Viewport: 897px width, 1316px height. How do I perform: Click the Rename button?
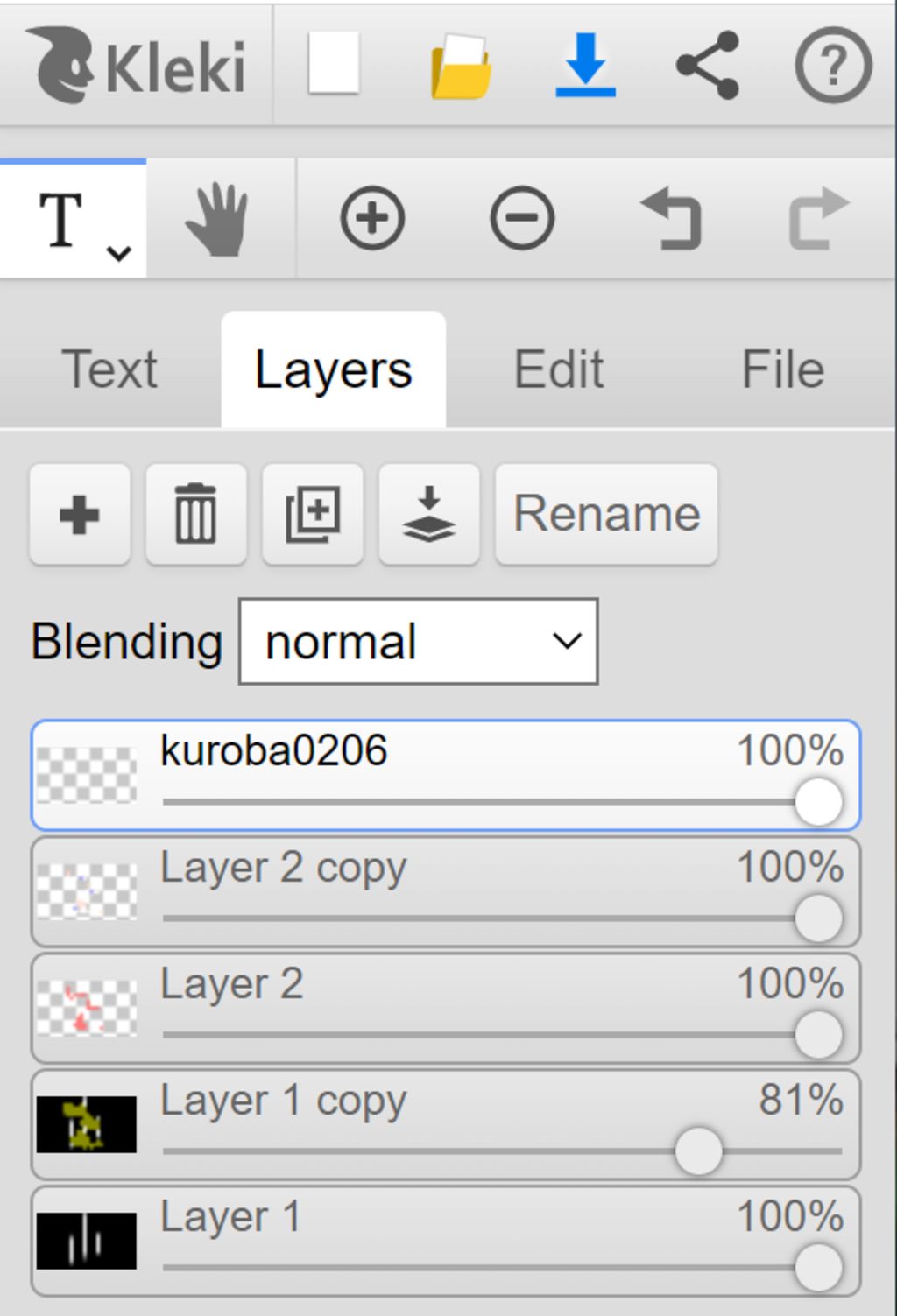tap(606, 514)
